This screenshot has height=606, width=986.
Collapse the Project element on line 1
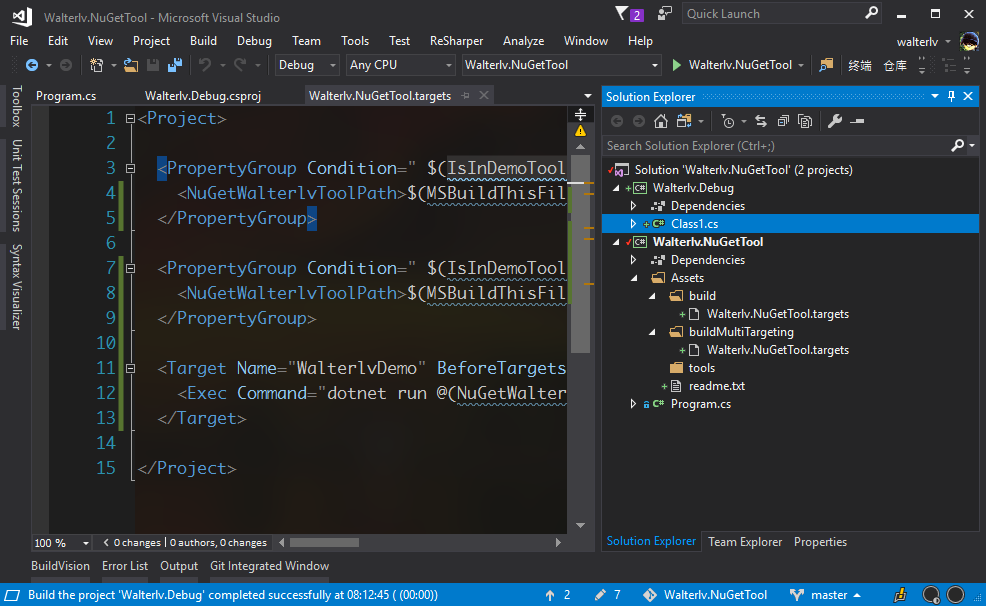click(x=130, y=118)
